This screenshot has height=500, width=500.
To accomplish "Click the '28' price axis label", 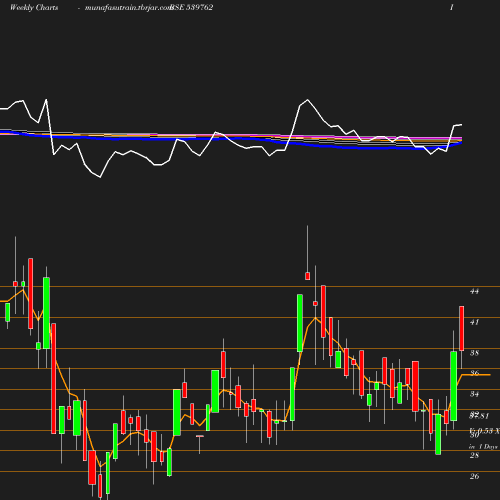I will pos(474,455).
